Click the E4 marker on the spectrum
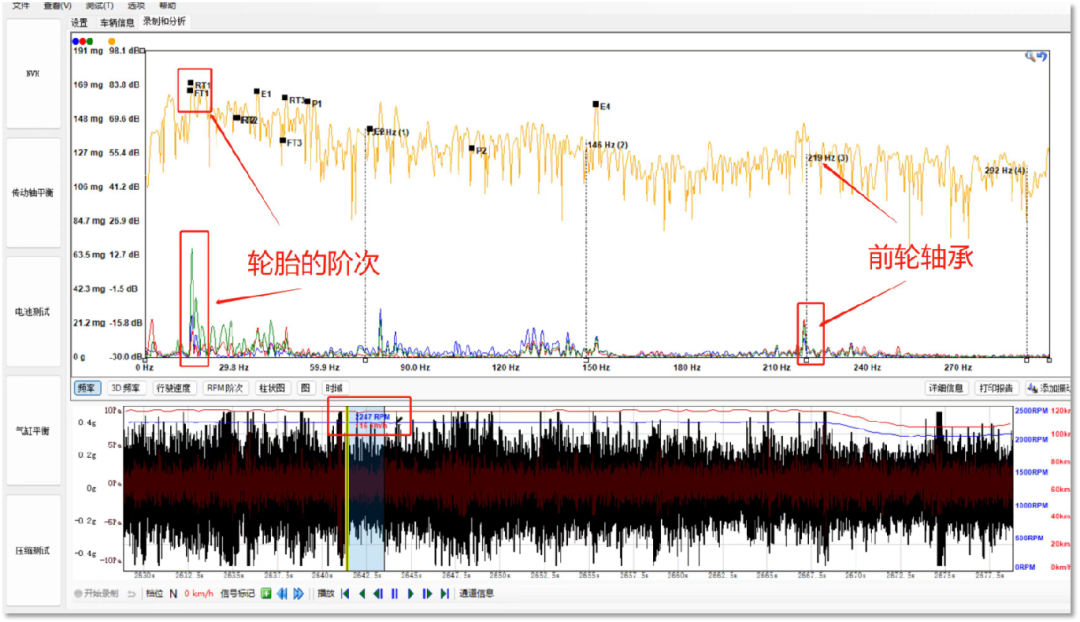 click(596, 104)
